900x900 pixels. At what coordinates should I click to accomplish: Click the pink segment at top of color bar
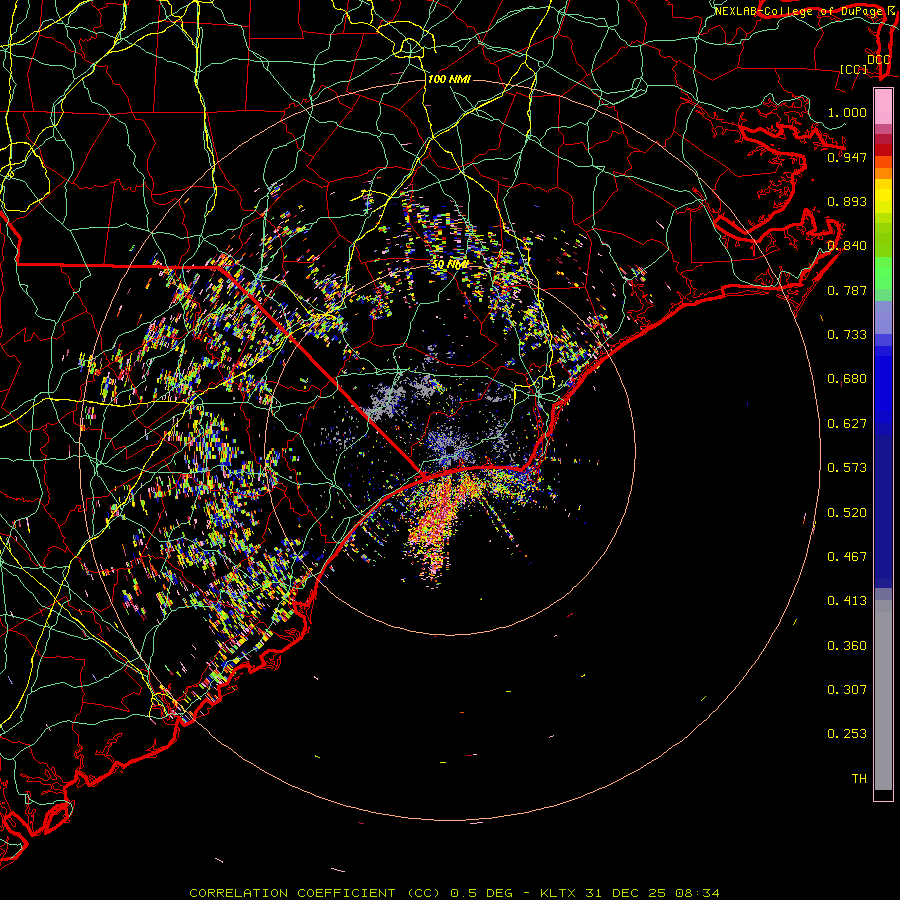[883, 107]
